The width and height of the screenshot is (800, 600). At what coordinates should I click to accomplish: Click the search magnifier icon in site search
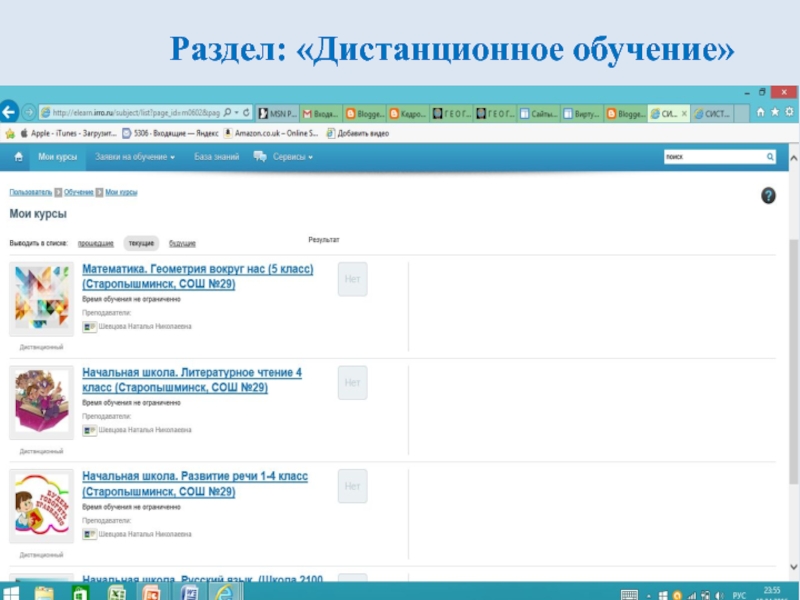[770, 157]
